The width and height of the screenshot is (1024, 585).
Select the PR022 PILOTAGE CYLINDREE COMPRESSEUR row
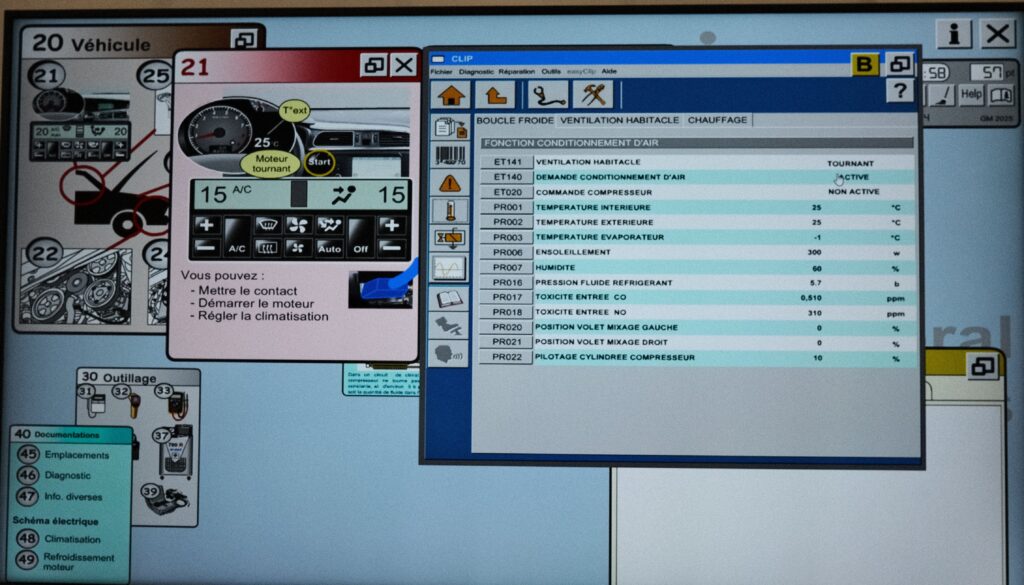pyautogui.click(x=696, y=358)
